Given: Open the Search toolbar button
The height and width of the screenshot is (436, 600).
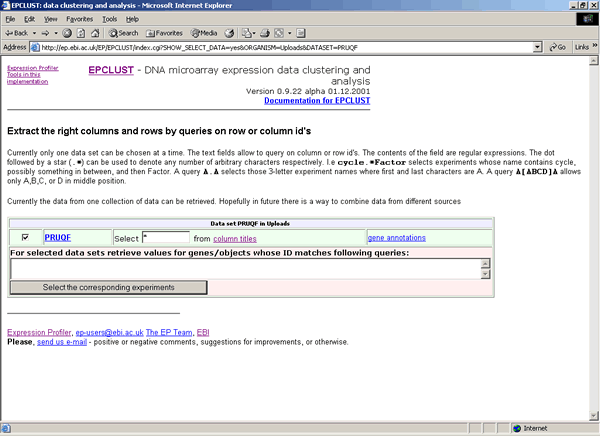Looking at the screenshot, I should [123, 33].
